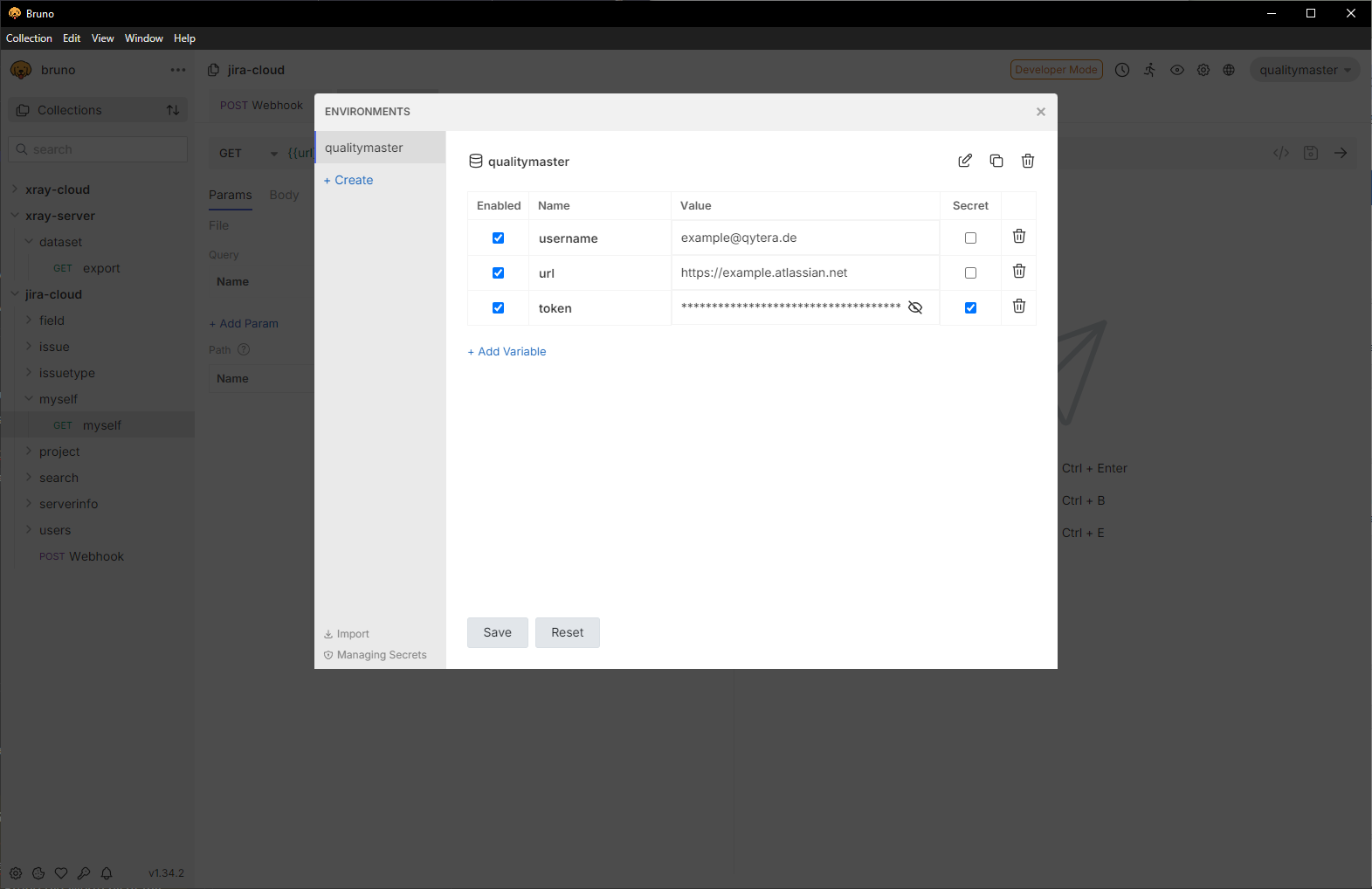
Task: Click the rename environment pencil icon
Action: click(x=965, y=161)
